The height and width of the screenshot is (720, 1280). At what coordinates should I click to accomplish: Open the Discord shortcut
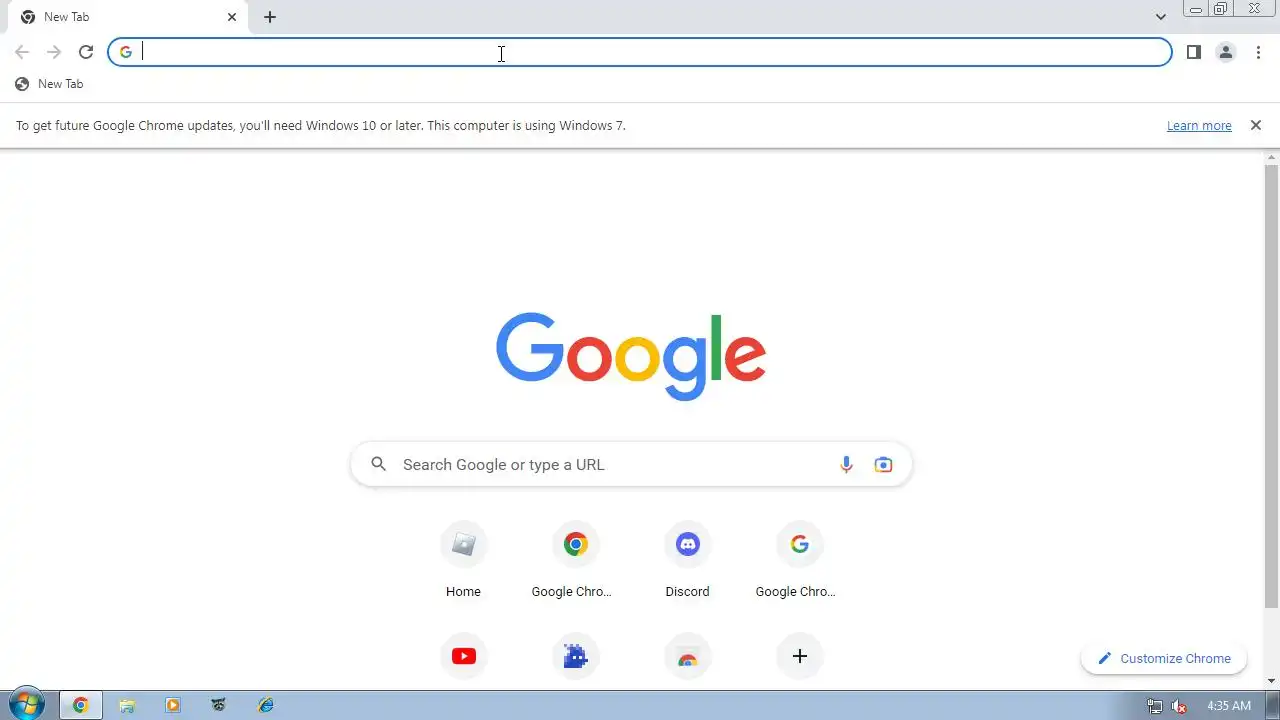click(687, 544)
